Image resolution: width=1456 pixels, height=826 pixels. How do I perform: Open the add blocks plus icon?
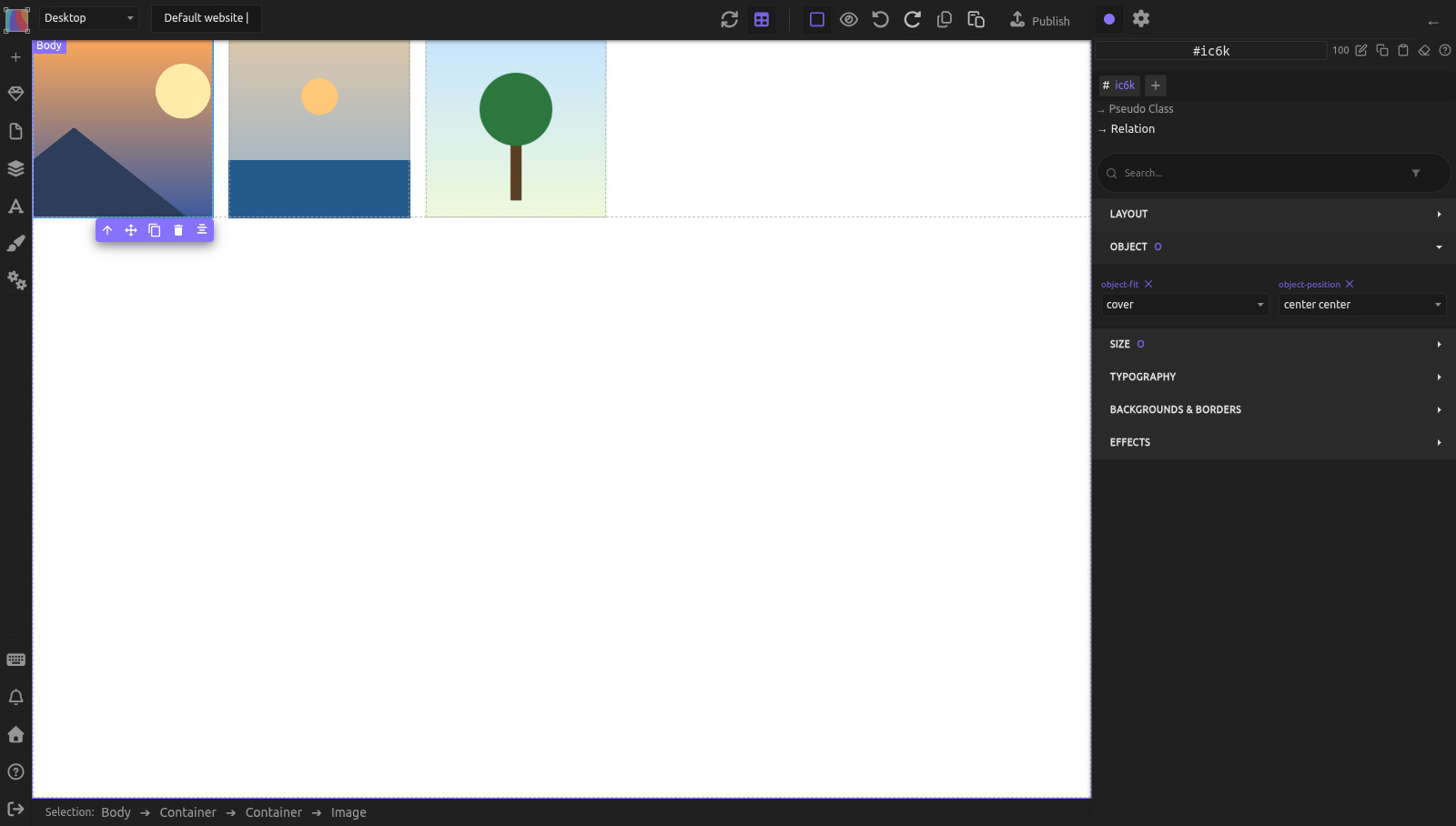tap(15, 57)
